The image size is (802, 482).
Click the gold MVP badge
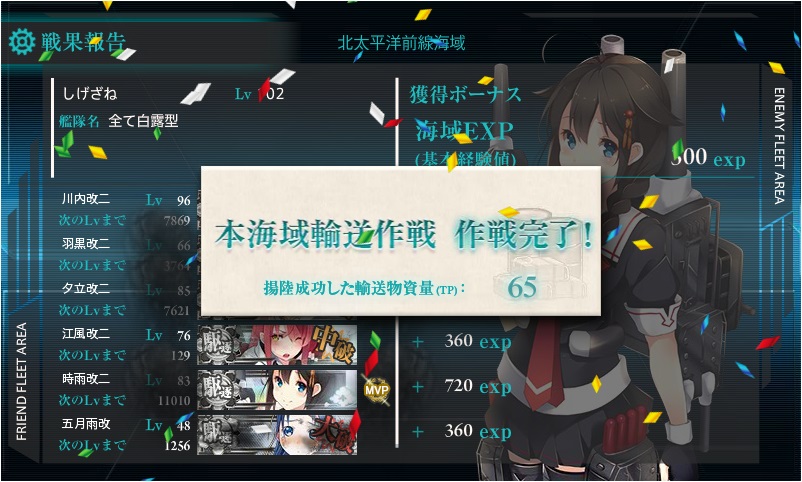376,390
